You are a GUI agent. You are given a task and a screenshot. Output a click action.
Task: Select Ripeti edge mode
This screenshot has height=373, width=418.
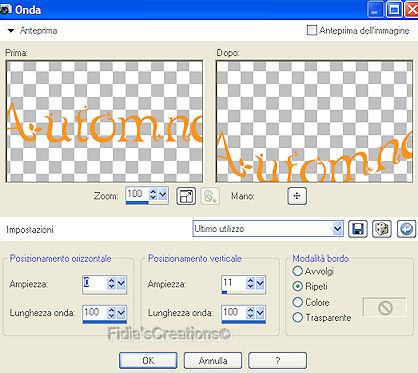tap(297, 286)
